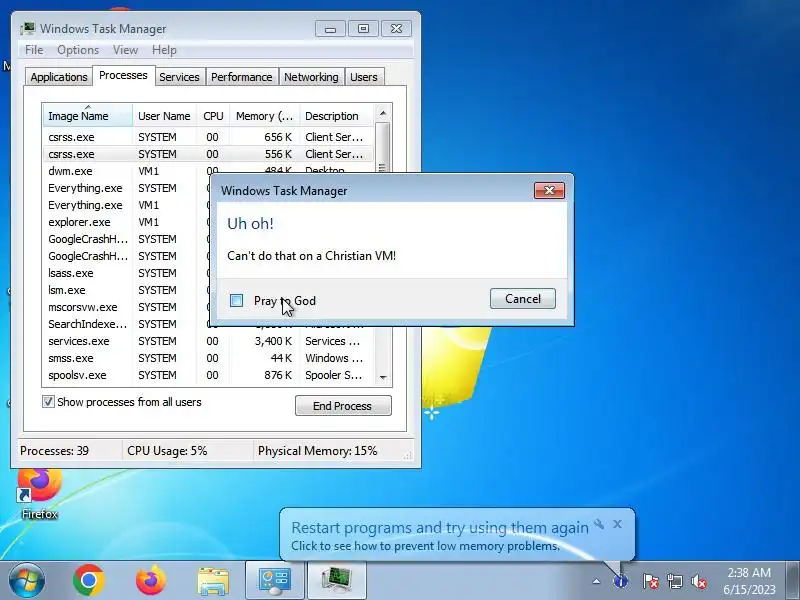The image size is (800, 600).
Task: Select the dwm.exe process
Action: (127, 171)
